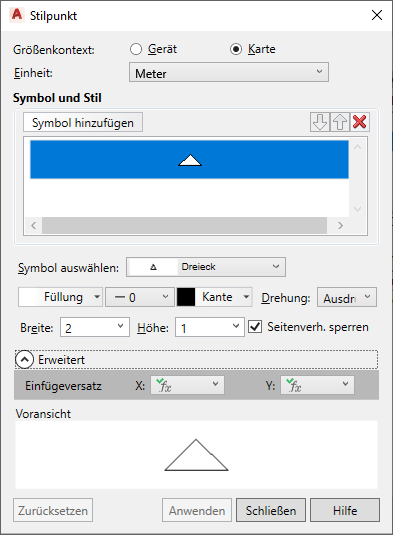
Task: Open the Y offset expression fx icon
Action: click(294, 385)
